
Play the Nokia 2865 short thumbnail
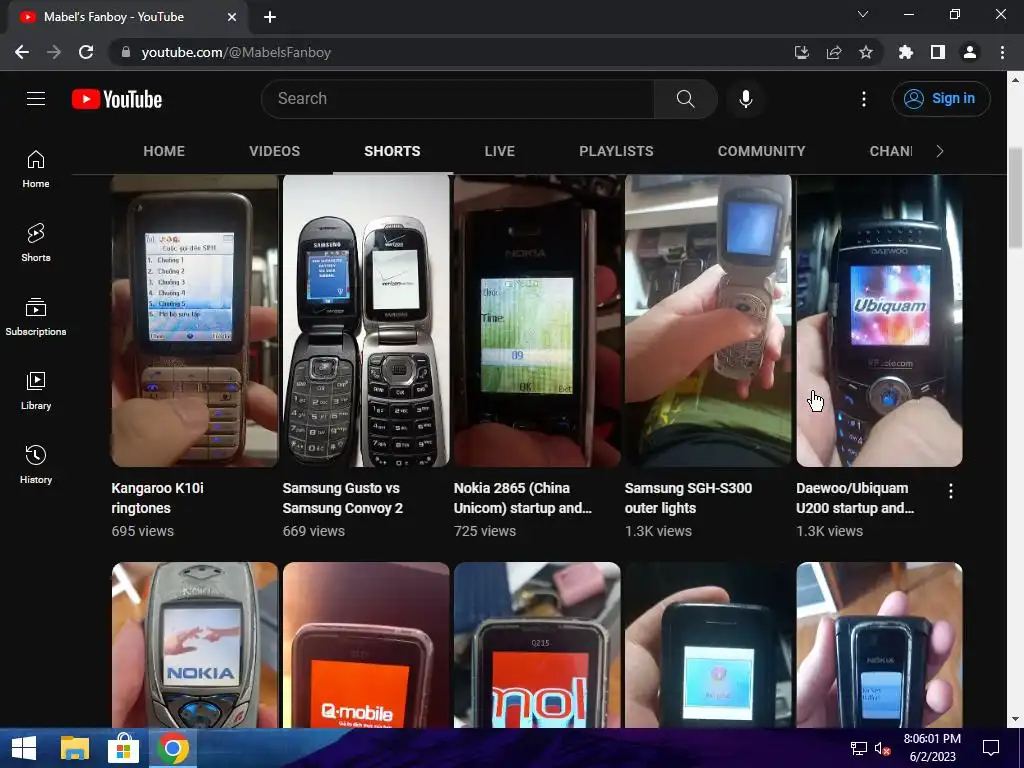point(537,321)
